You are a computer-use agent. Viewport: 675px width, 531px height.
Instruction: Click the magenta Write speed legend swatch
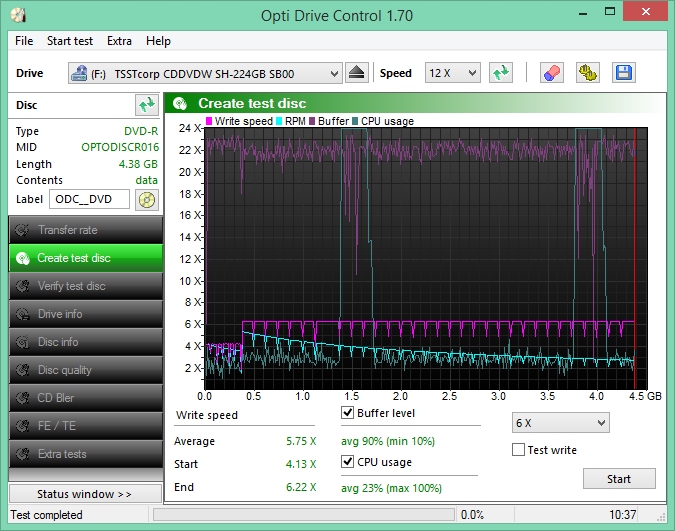coord(209,121)
